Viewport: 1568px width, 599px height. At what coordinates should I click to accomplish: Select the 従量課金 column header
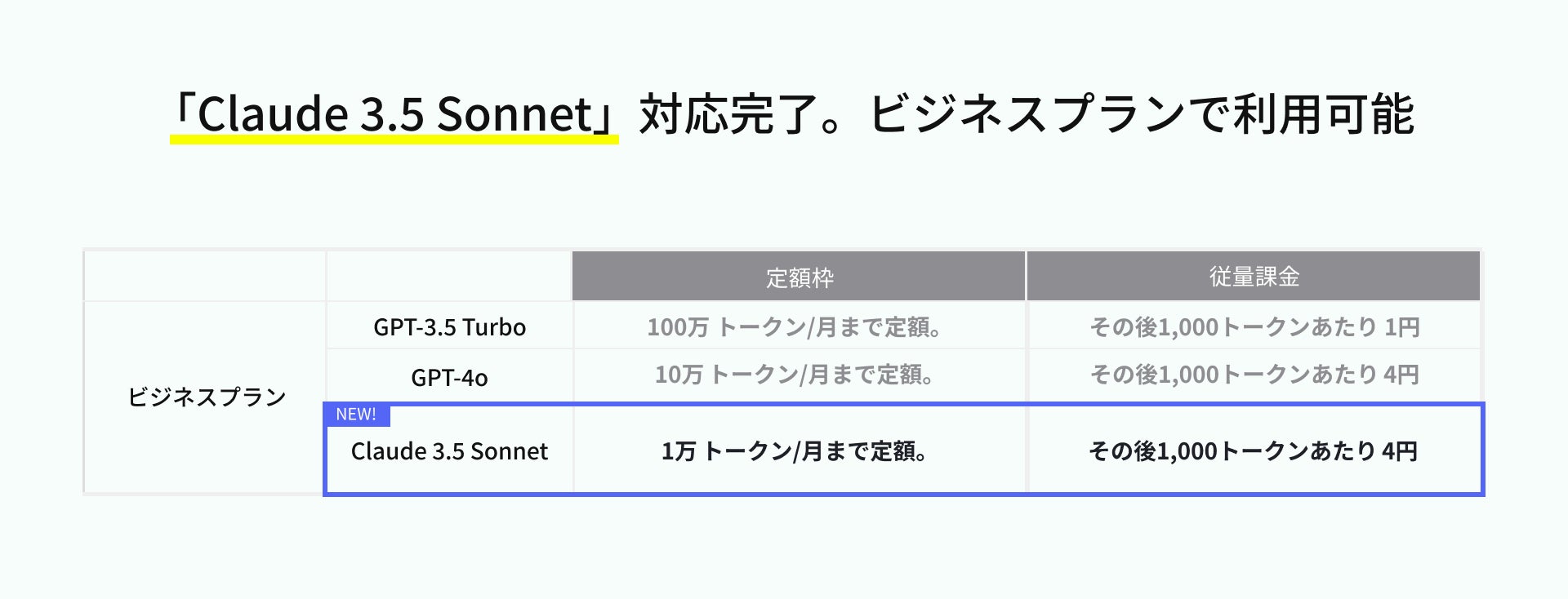pyautogui.click(x=1254, y=277)
